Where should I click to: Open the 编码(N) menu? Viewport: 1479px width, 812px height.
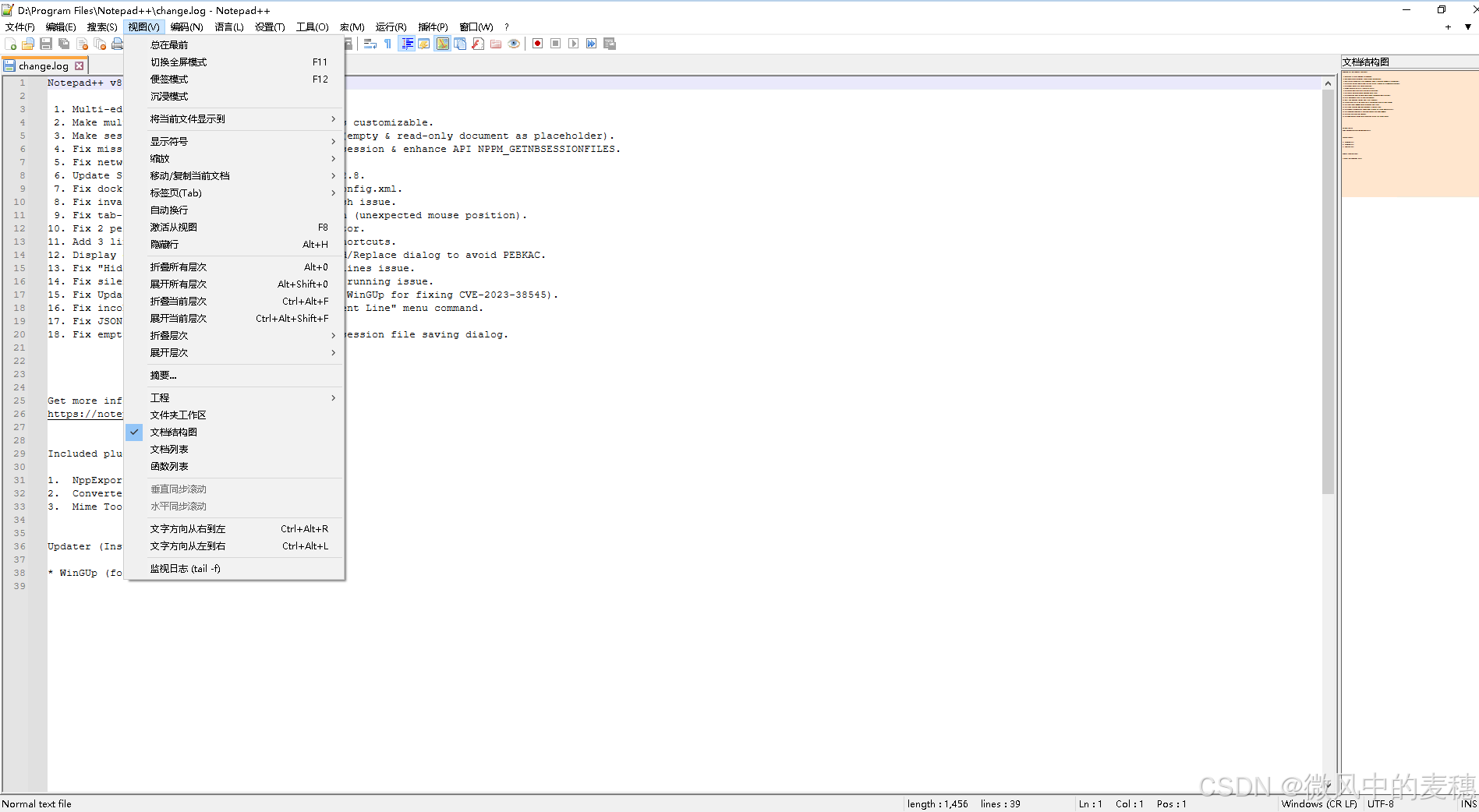point(186,26)
